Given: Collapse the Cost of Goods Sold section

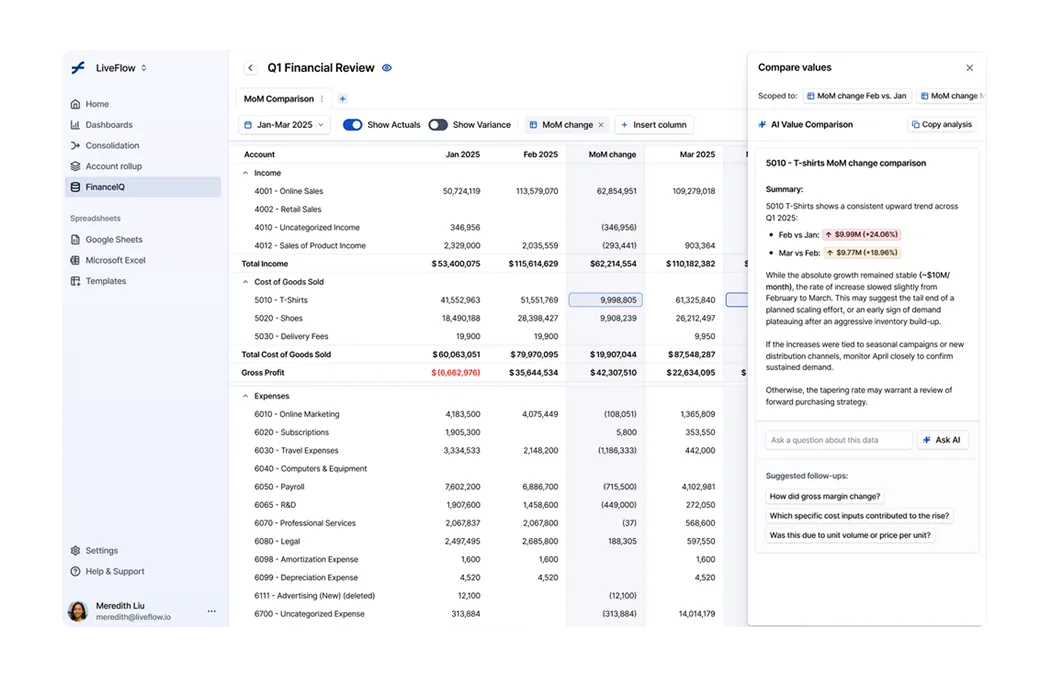Looking at the screenshot, I should click(x=246, y=282).
